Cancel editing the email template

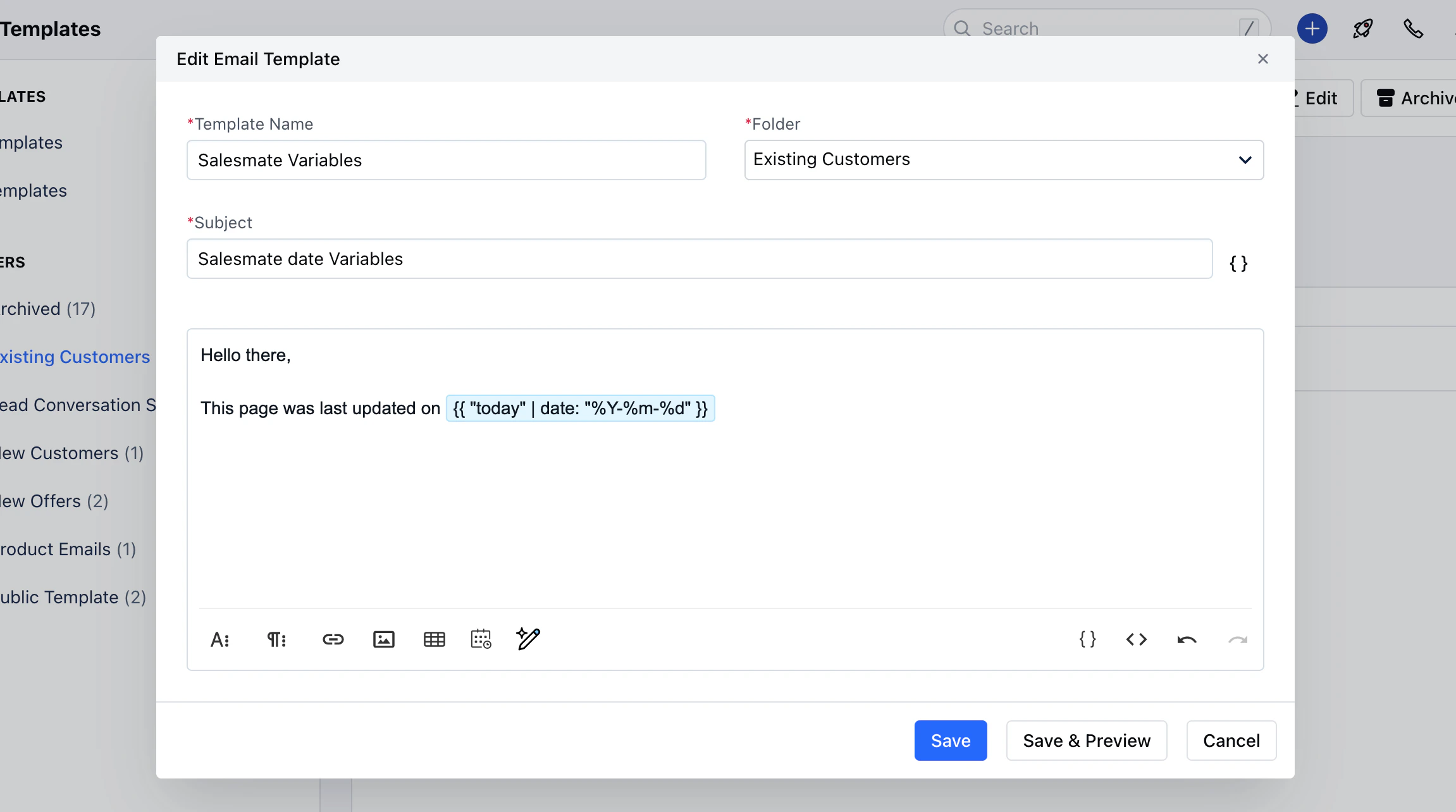pos(1231,741)
